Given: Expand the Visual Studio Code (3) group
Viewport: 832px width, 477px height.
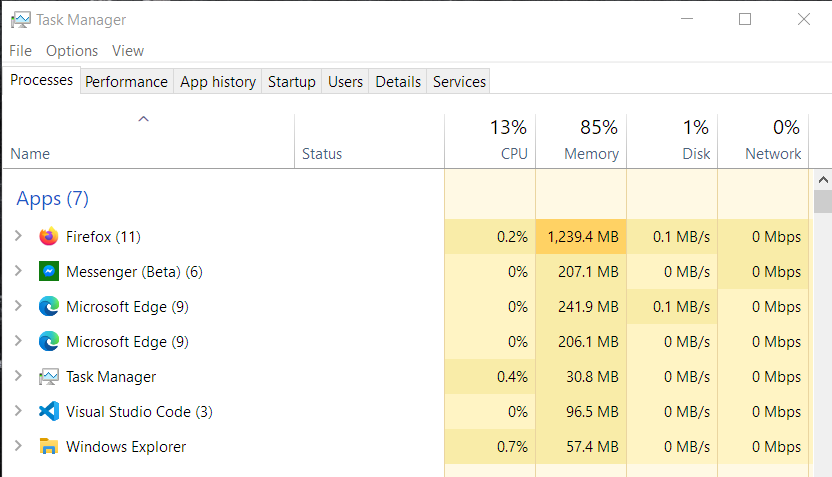Looking at the screenshot, I should pyautogui.click(x=19, y=411).
